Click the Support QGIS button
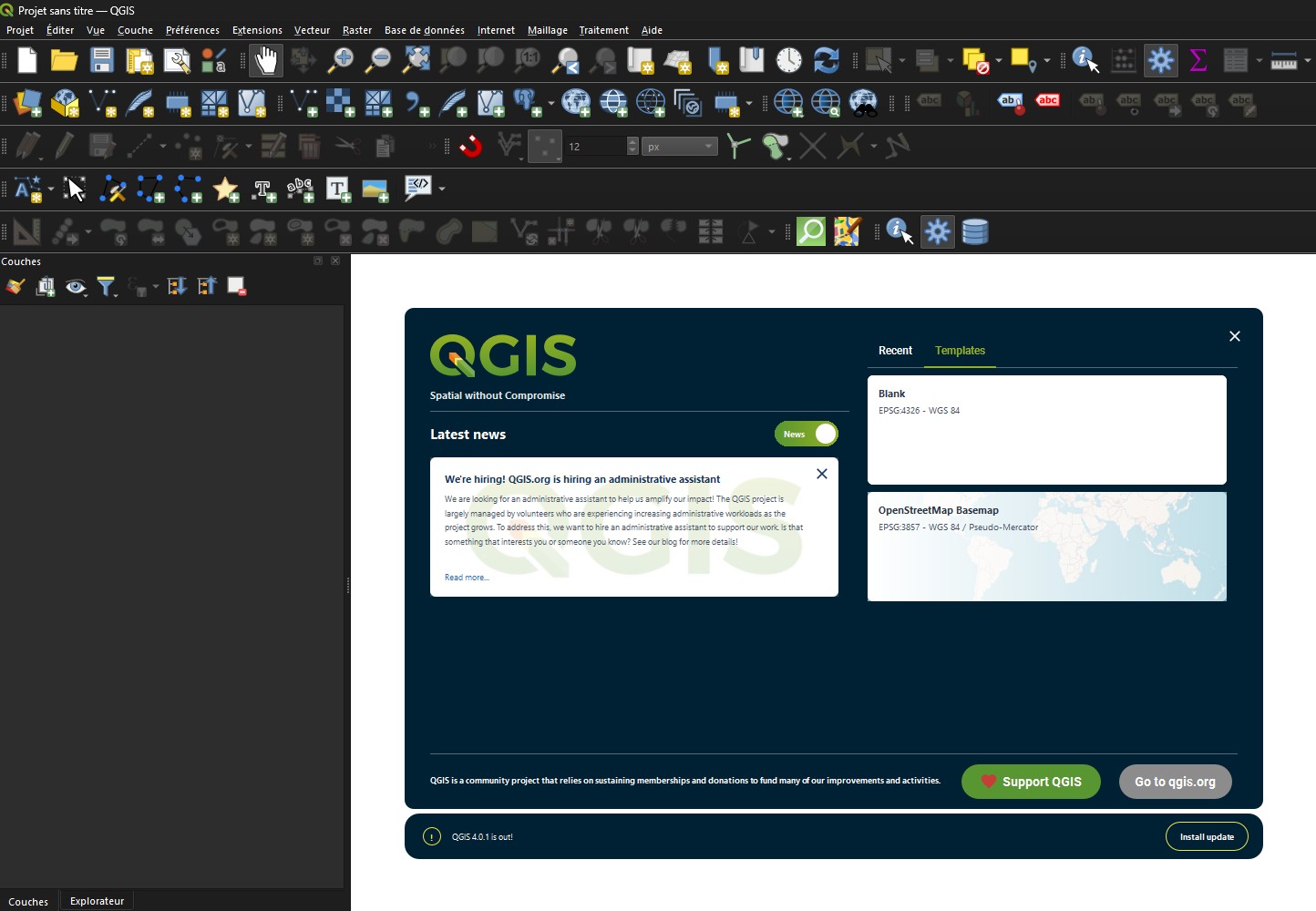Viewport: 1316px width, 911px height. (1031, 782)
